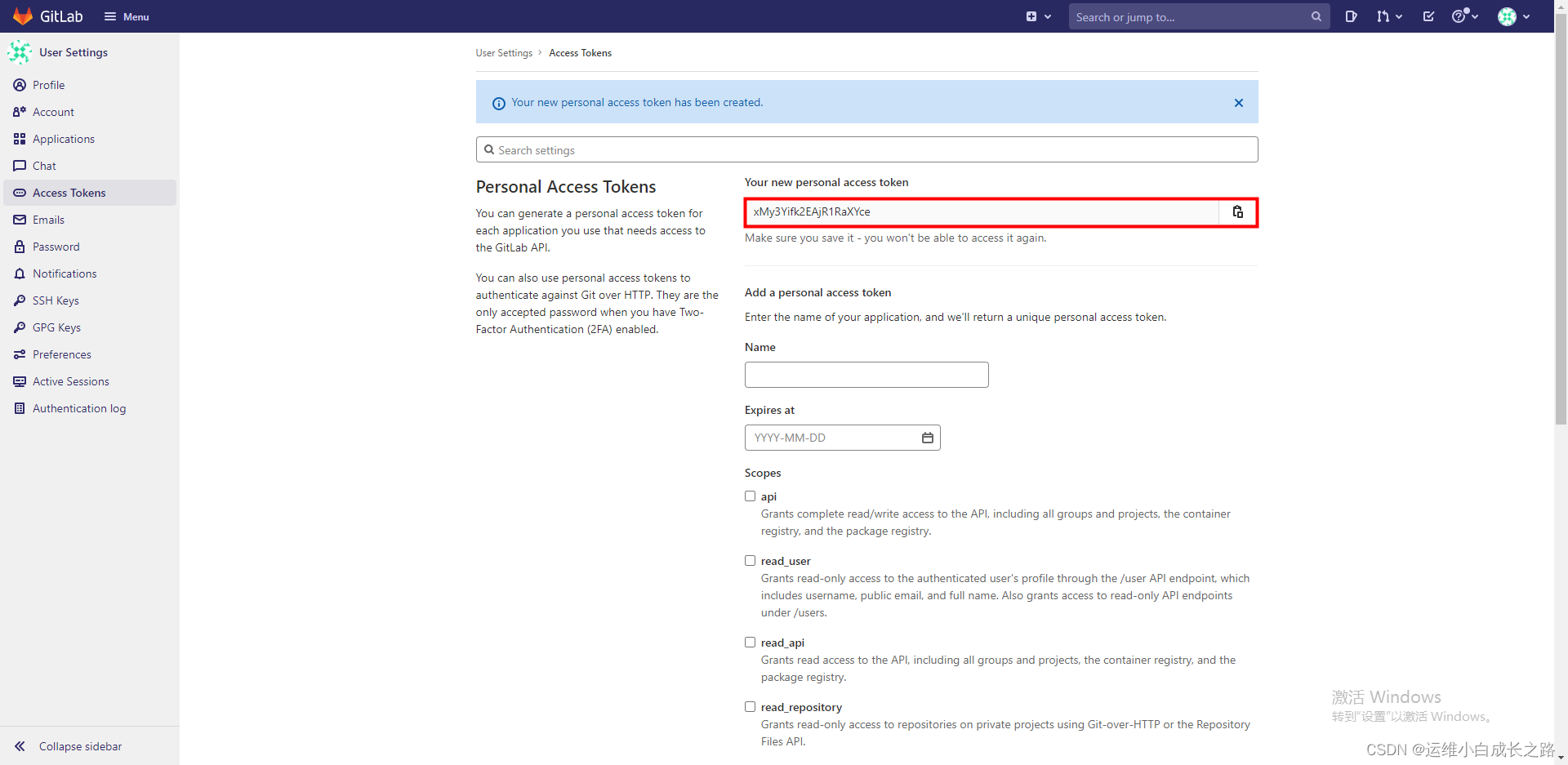Enable the read_user scope checkbox
Viewport: 1568px width, 765px height.
click(750, 560)
